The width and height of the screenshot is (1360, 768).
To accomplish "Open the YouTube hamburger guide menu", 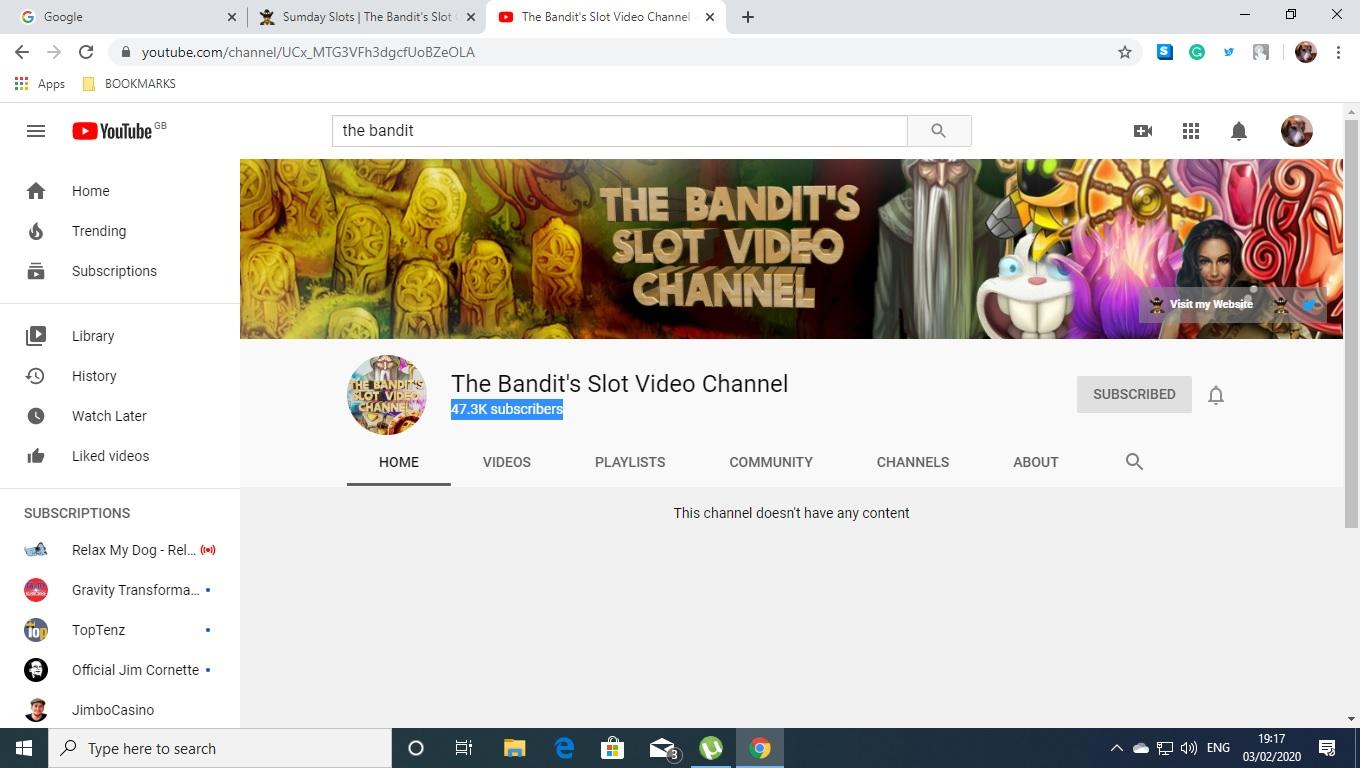I will click(36, 131).
